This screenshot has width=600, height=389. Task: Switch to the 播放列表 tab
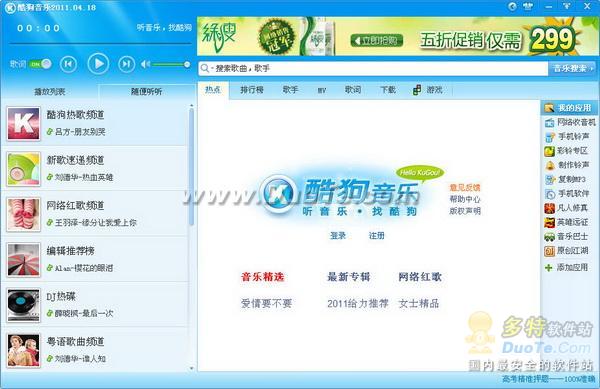pyautogui.click(x=50, y=92)
